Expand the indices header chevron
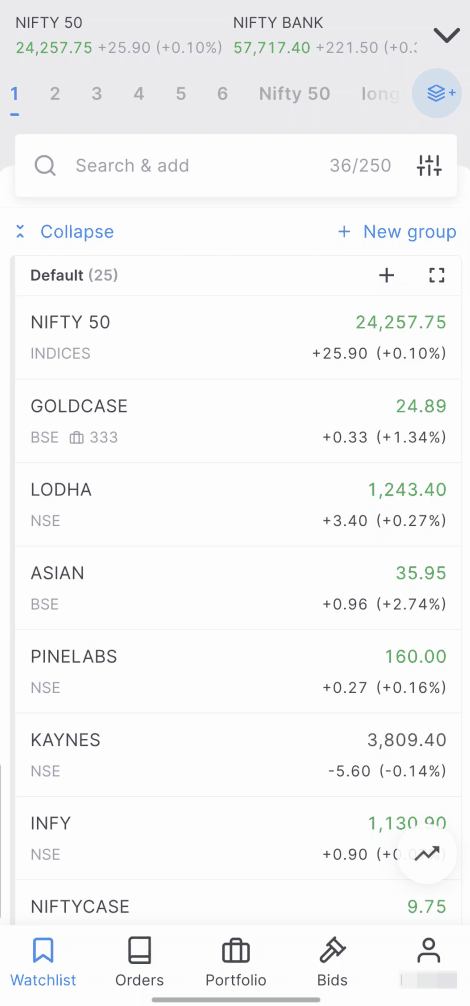Screen dimensions: 470x1006 coord(446,35)
